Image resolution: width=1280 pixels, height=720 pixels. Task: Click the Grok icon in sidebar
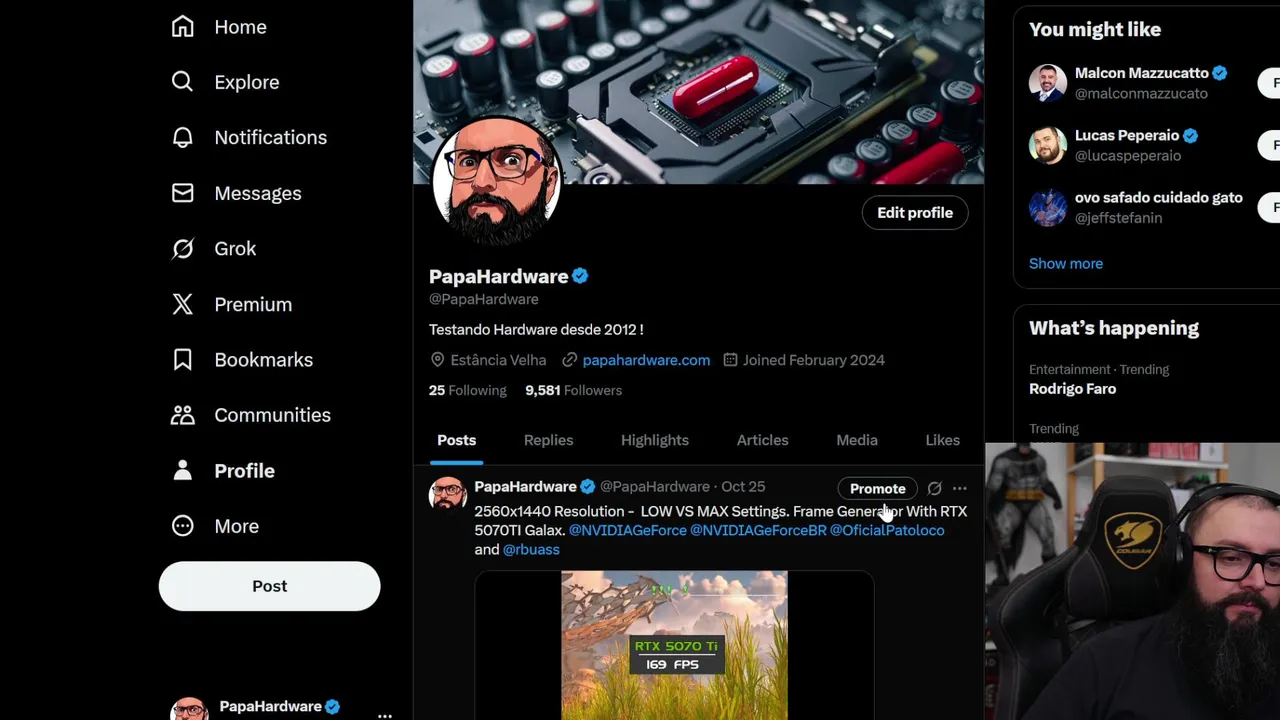click(x=182, y=248)
